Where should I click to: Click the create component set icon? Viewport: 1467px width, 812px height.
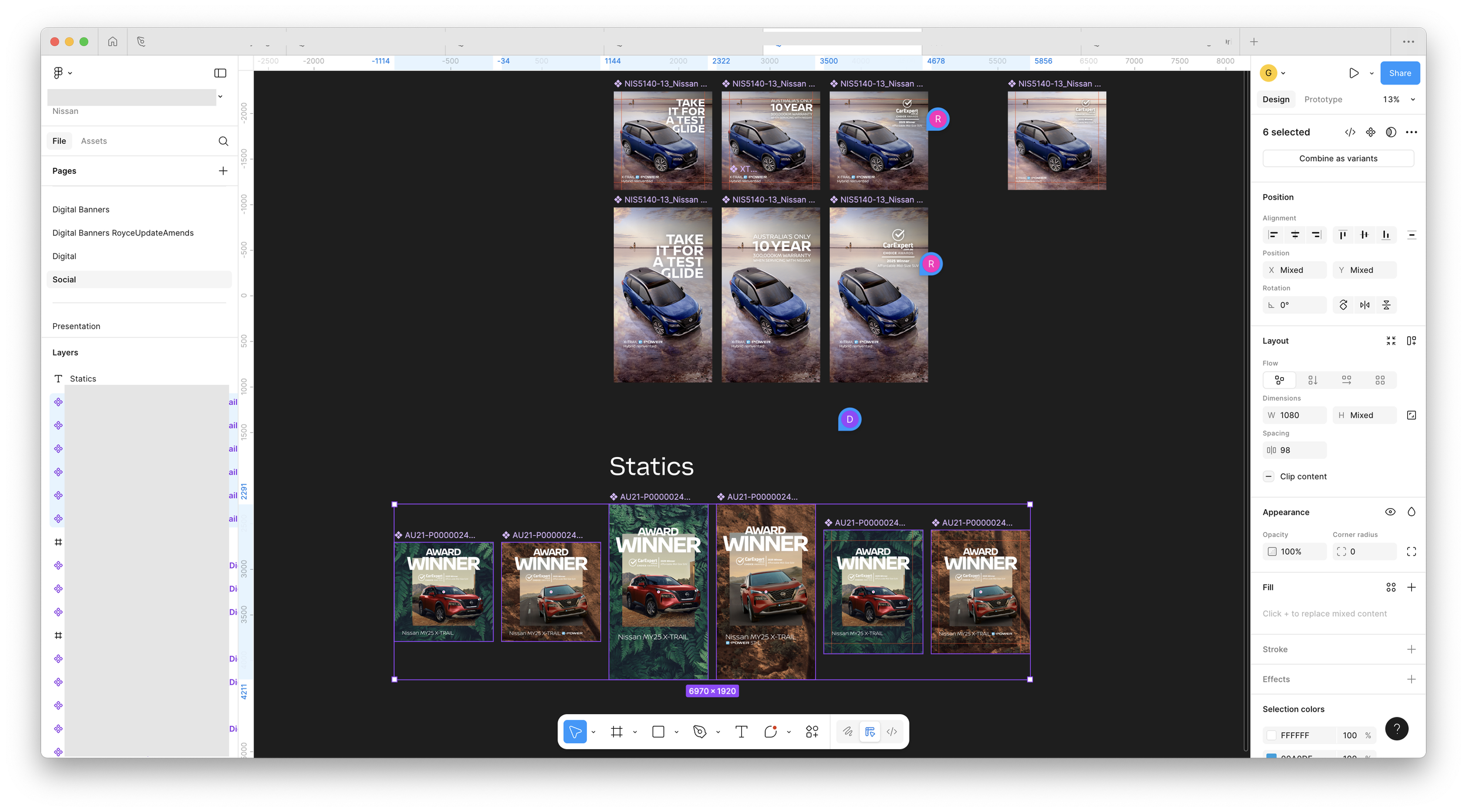click(1371, 132)
